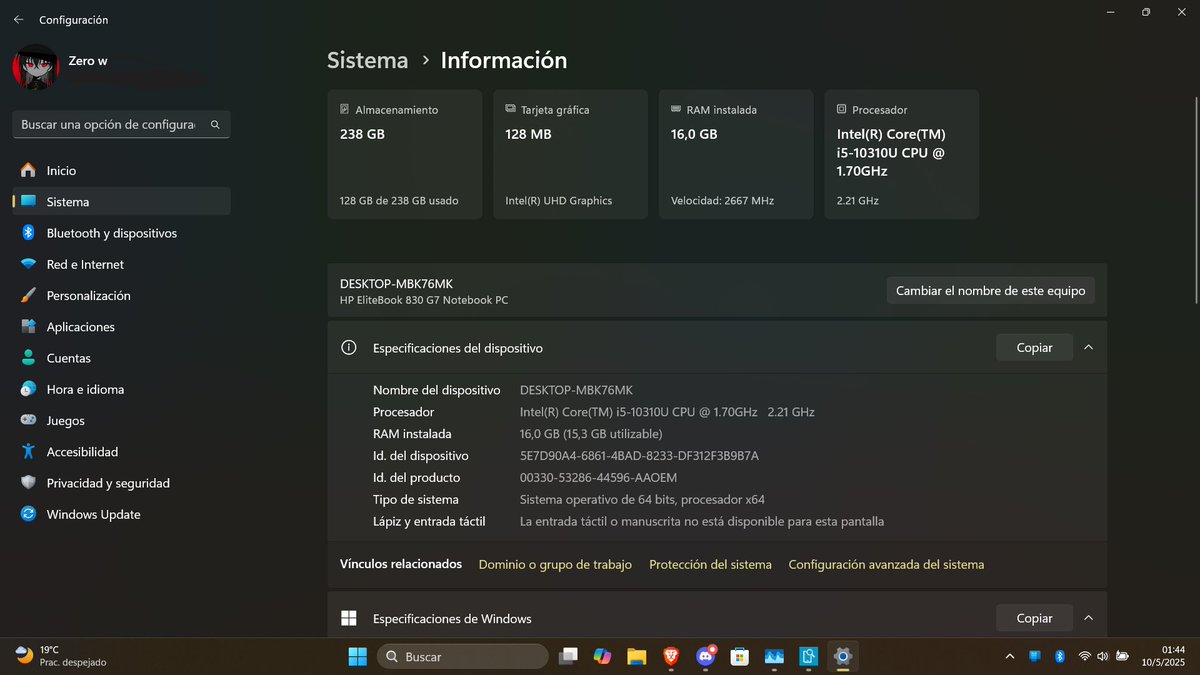Open 'Configuración avanzada del sistema' link
Viewport: 1200px width, 675px height.
pyautogui.click(x=886, y=565)
